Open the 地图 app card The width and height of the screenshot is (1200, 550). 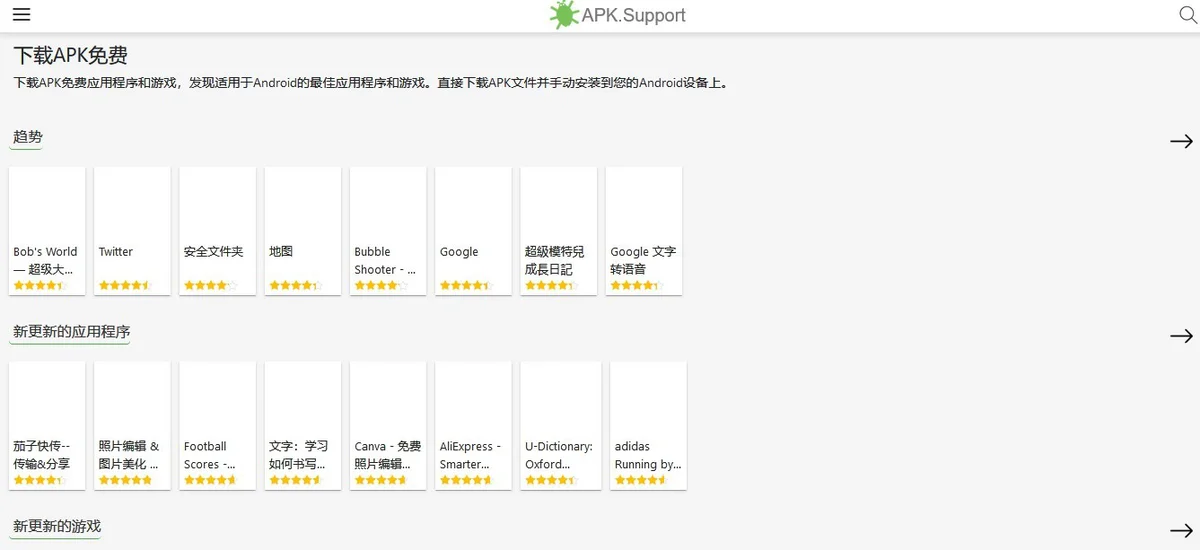pos(303,231)
